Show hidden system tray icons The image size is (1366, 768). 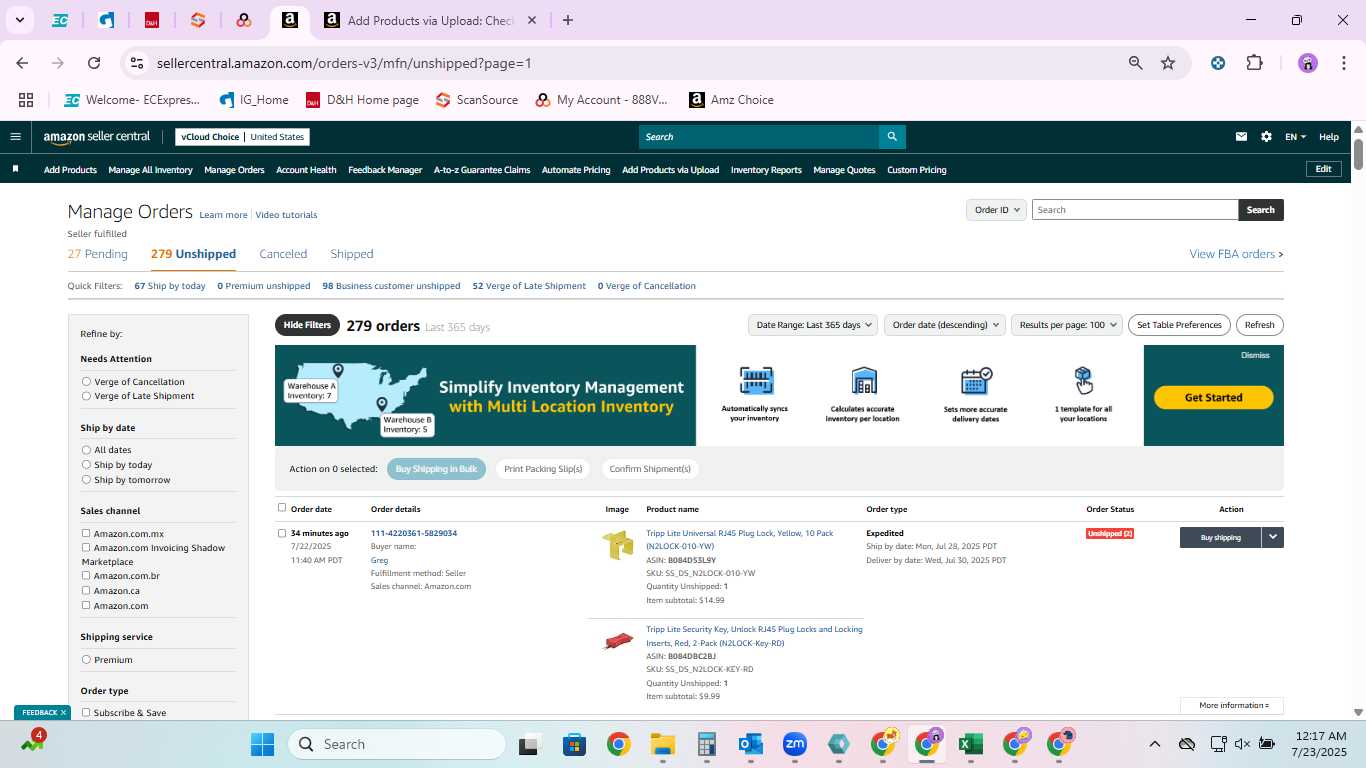[x=1154, y=744]
